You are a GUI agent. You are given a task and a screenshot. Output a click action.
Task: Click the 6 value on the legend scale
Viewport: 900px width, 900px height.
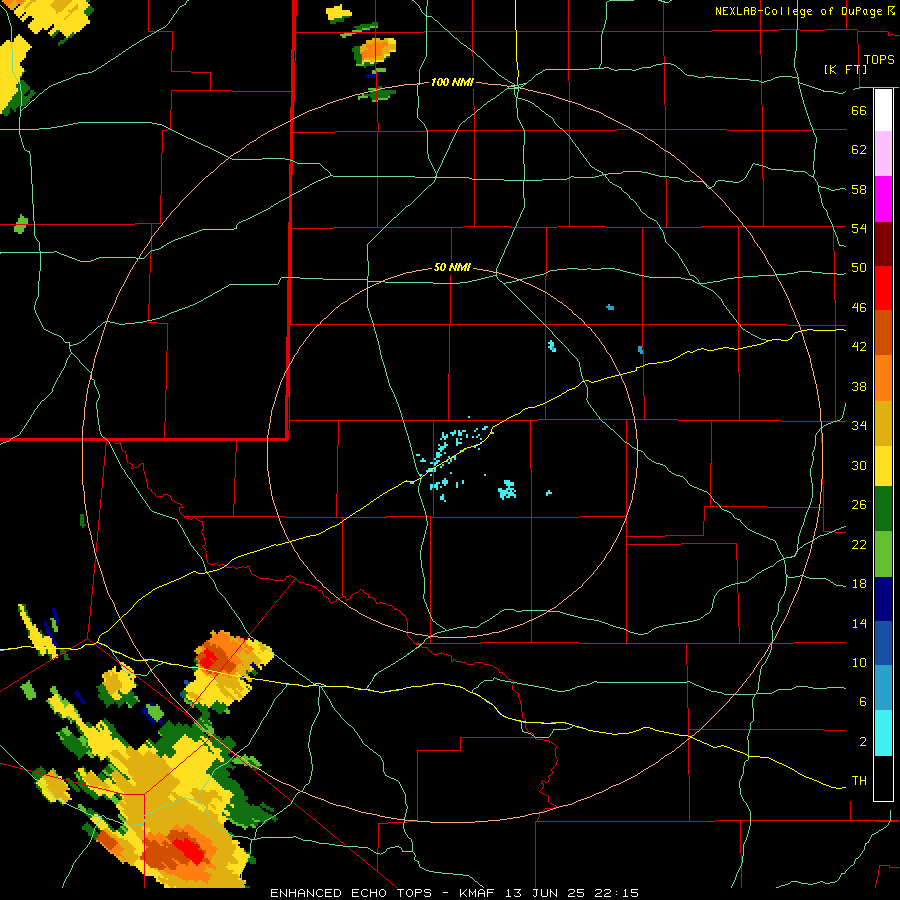(x=862, y=702)
